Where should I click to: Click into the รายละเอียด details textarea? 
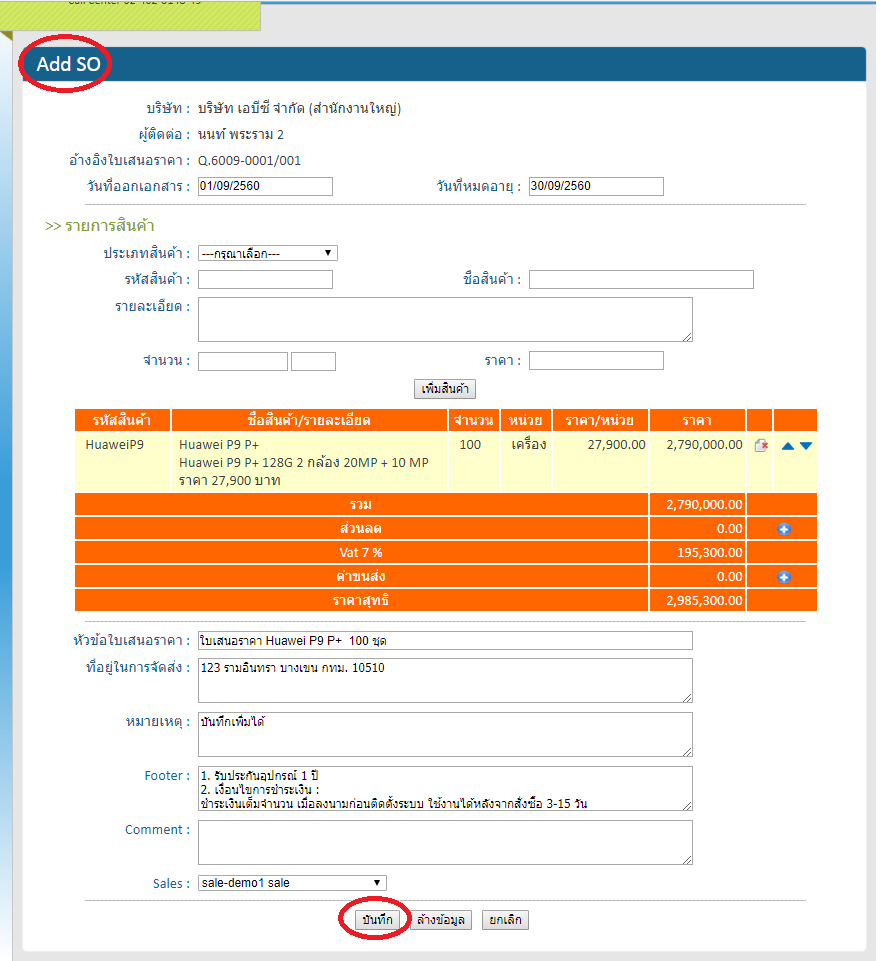pyautogui.click(x=445, y=319)
